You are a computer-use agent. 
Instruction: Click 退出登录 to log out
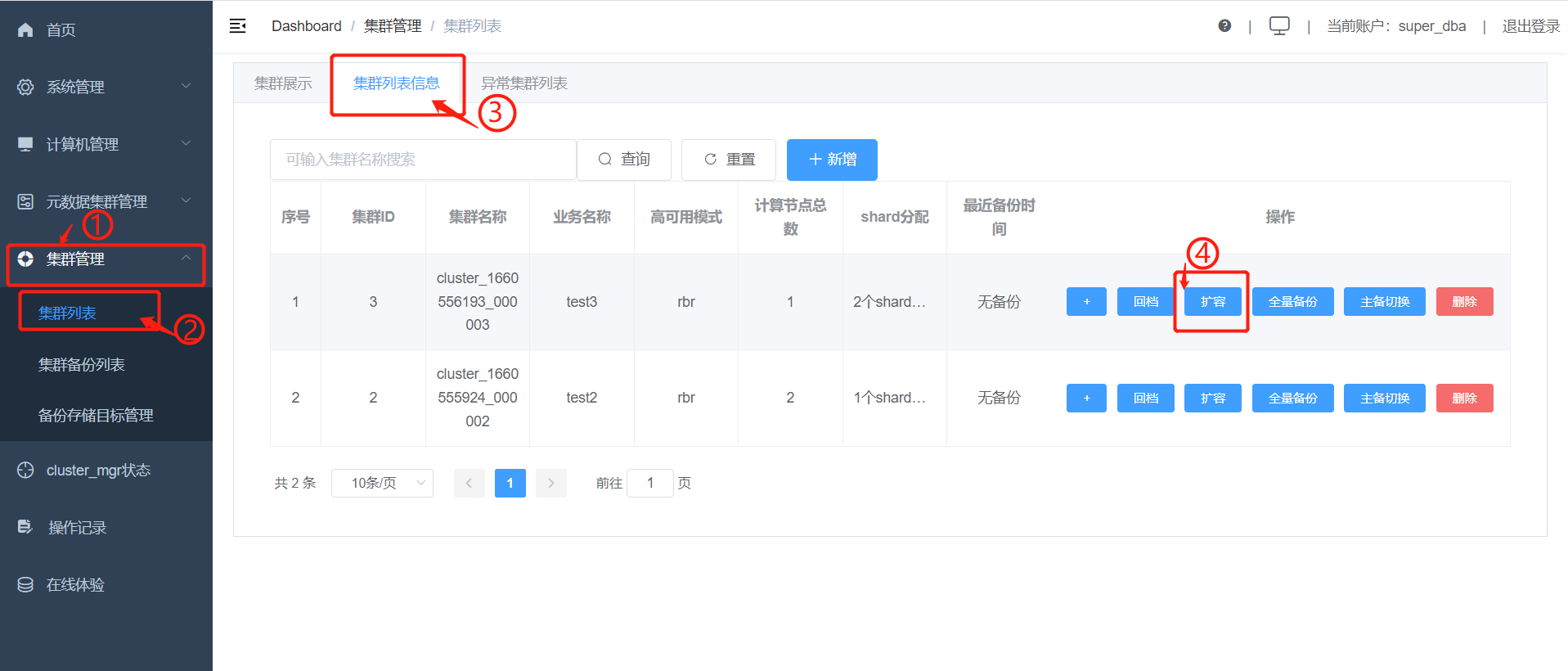(x=1530, y=26)
